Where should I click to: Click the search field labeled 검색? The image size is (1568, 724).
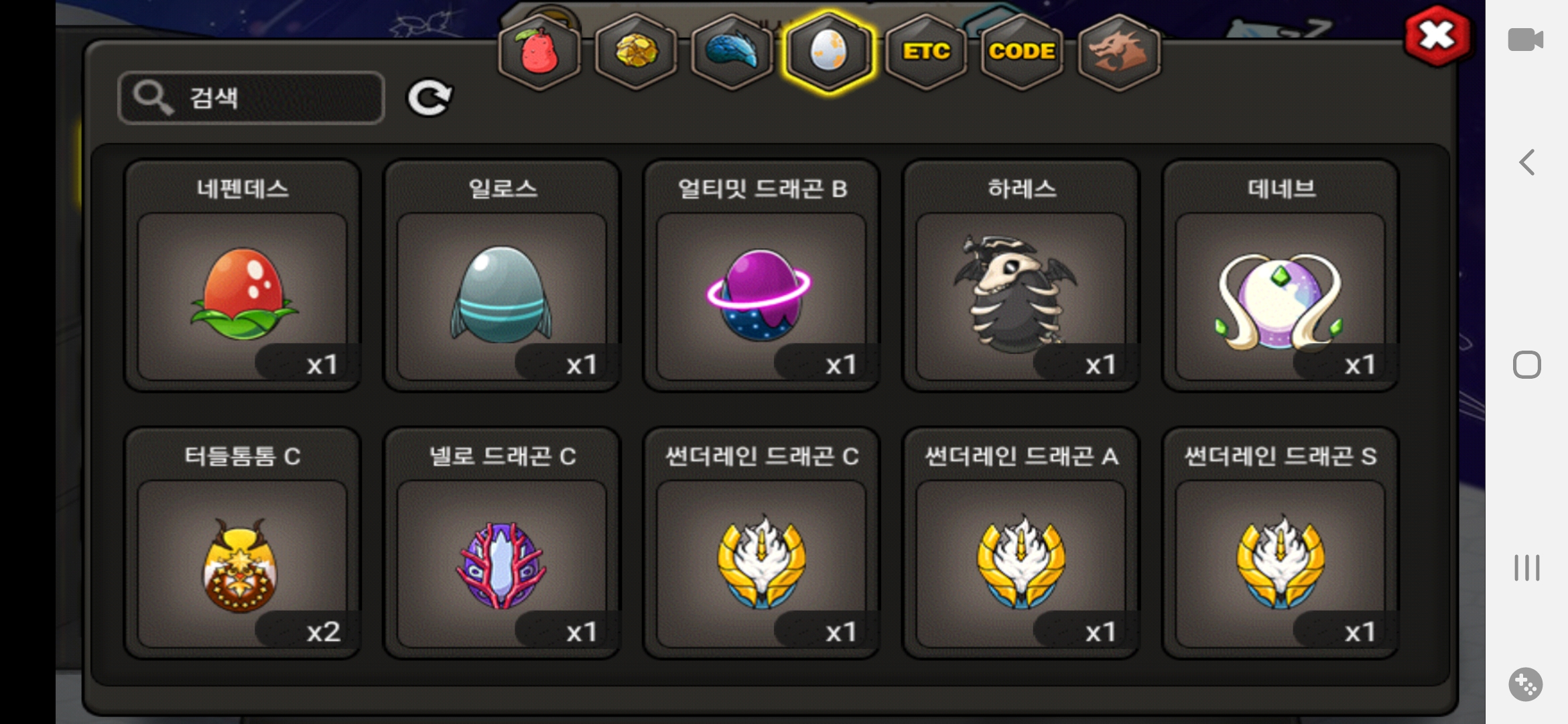251,98
